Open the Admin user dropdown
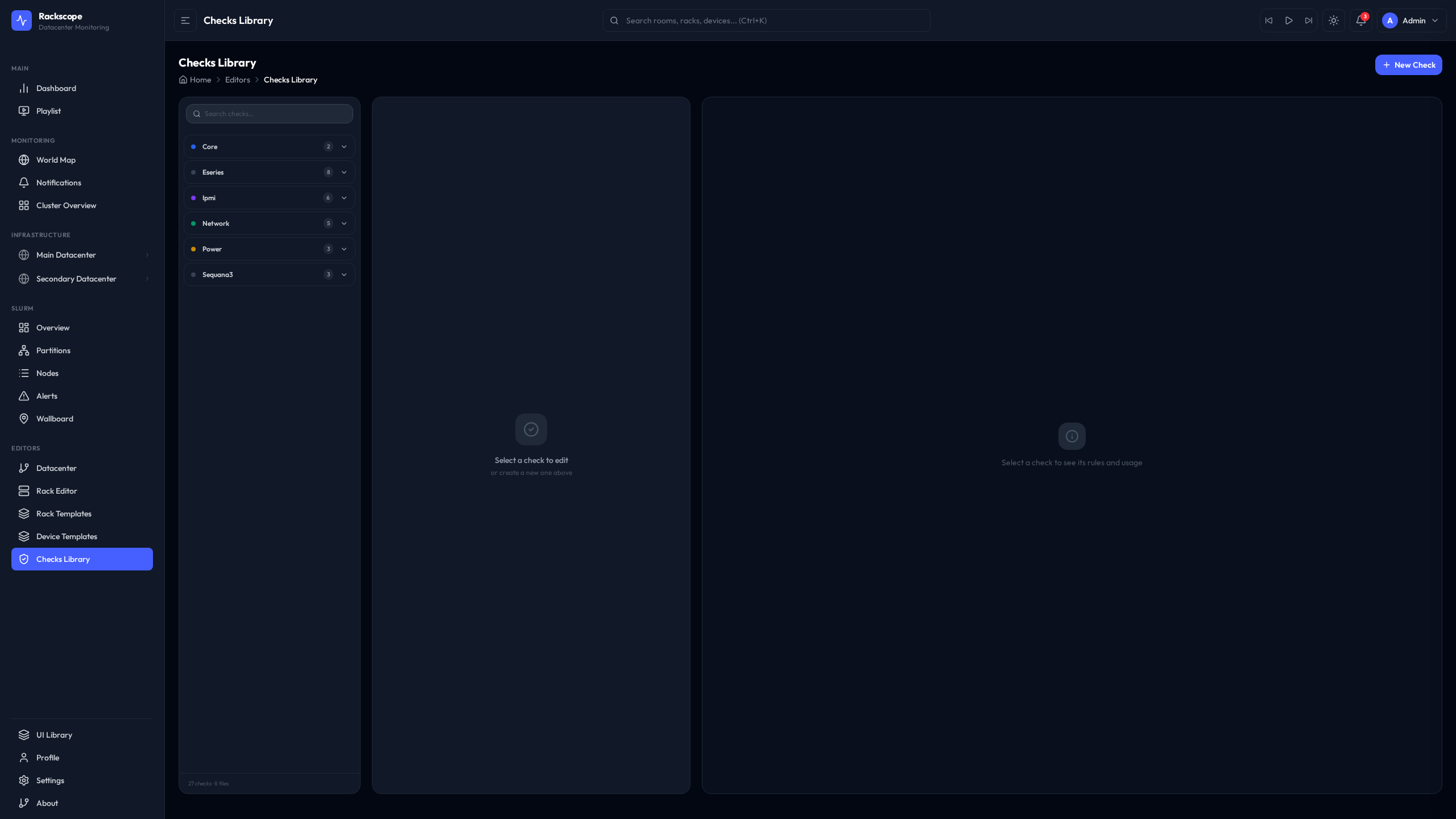Viewport: 1456px width, 819px height. (1412, 20)
